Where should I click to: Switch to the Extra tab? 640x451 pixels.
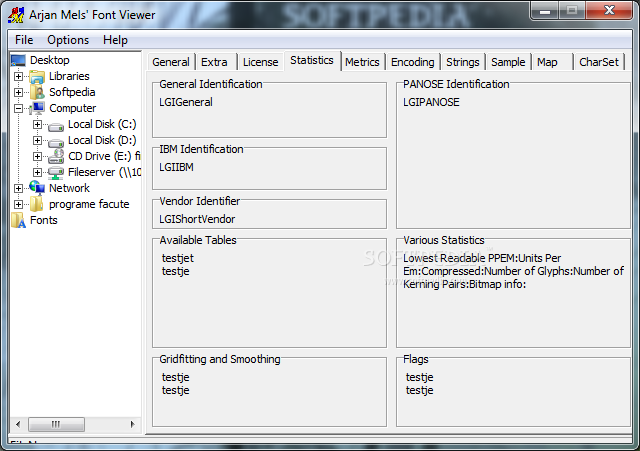click(x=214, y=62)
